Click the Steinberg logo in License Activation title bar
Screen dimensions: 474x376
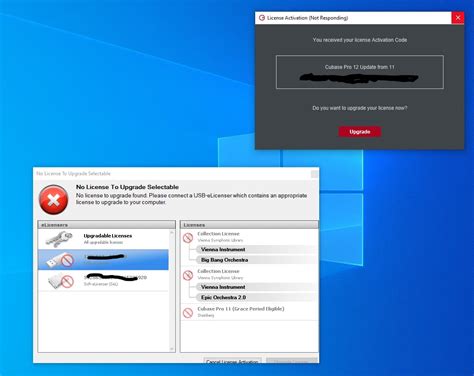262,18
